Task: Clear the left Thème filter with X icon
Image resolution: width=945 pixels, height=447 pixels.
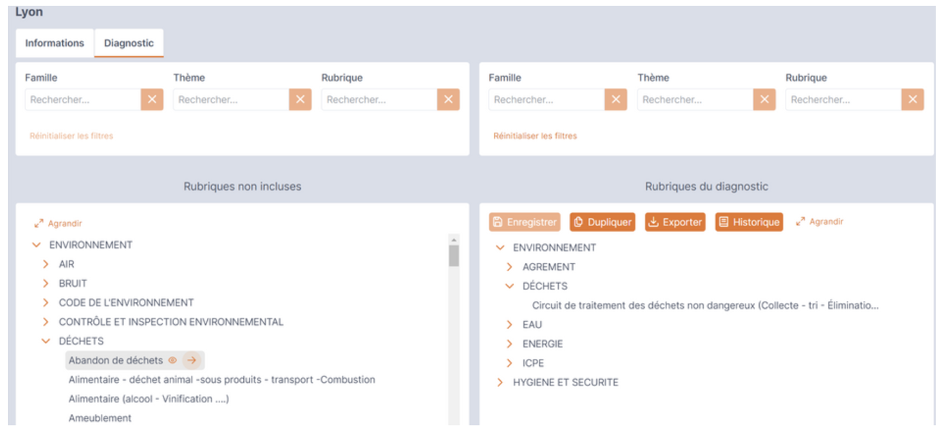Action: (300, 100)
